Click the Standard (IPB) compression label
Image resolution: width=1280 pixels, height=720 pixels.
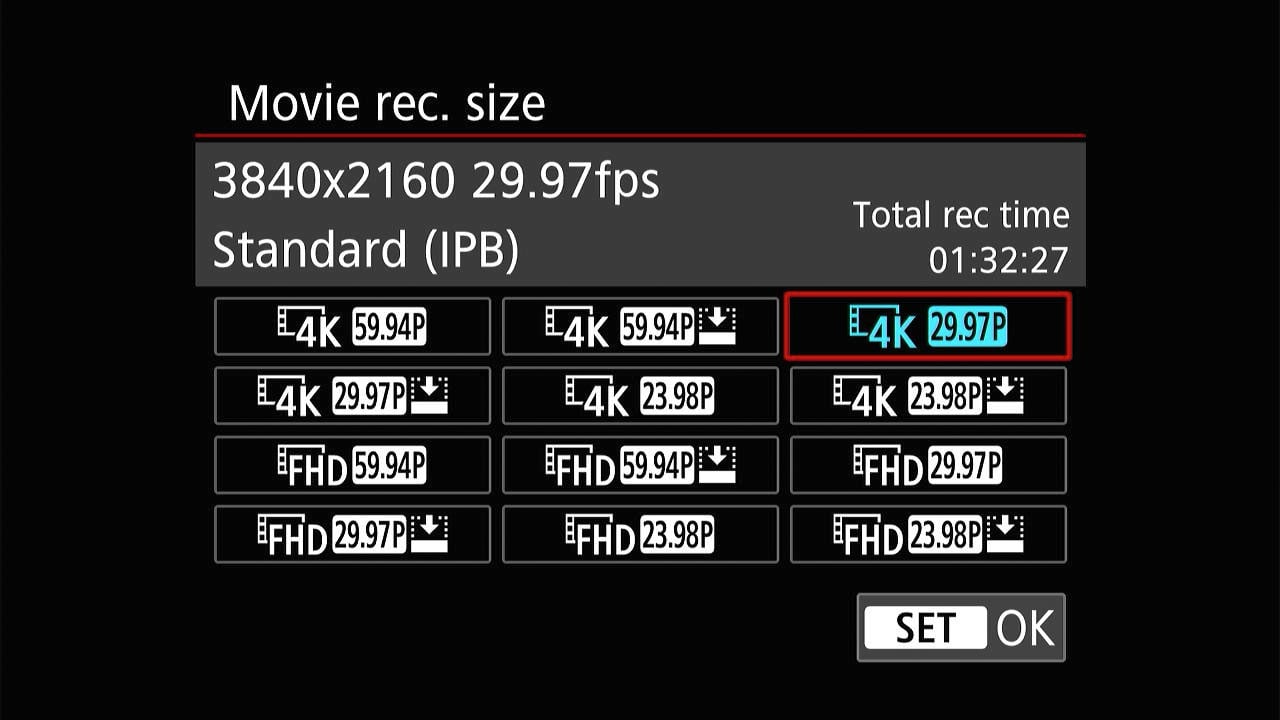pyautogui.click(x=366, y=250)
